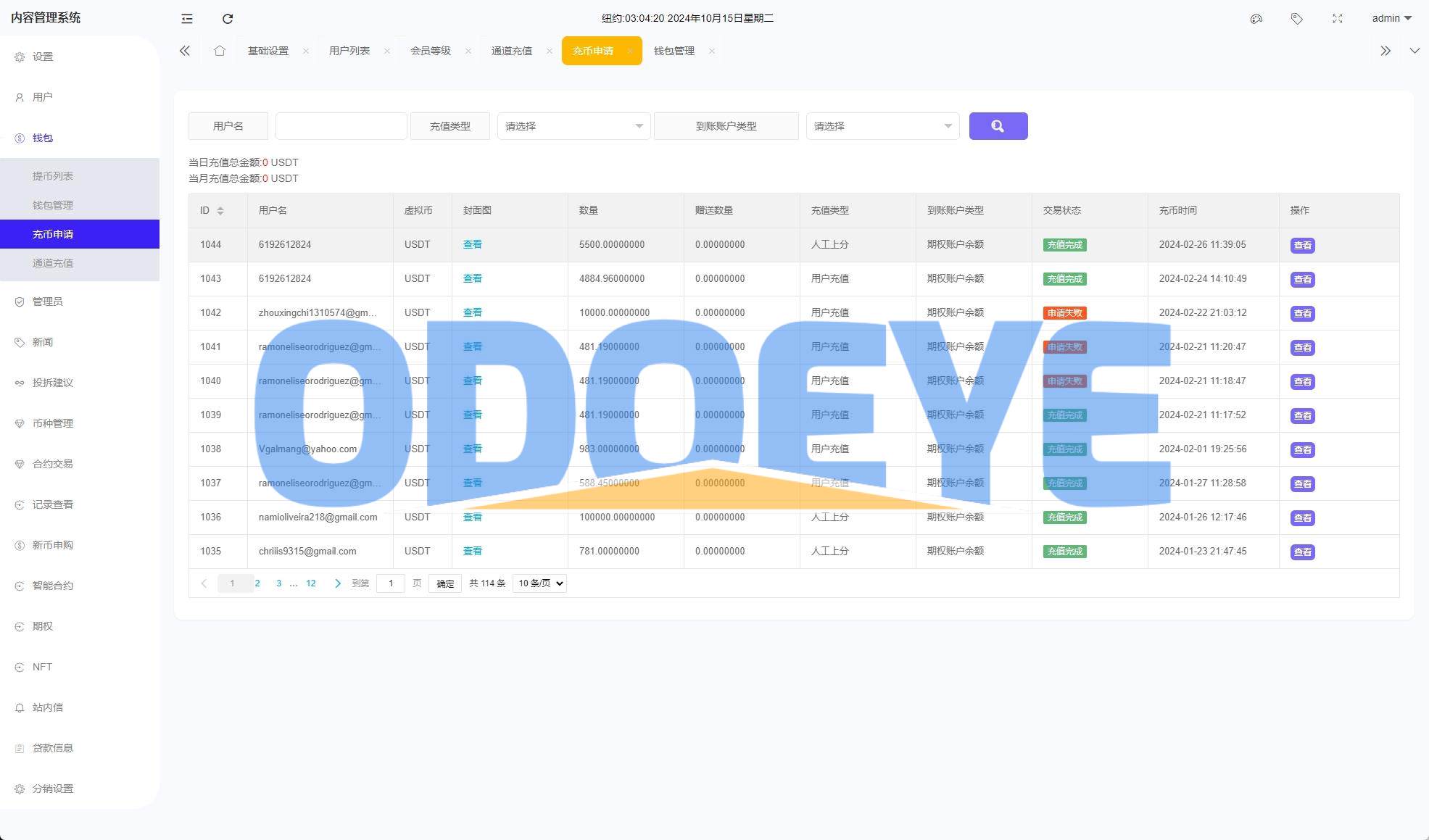The height and width of the screenshot is (840, 1429).
Task: Click the tag icon in header
Action: point(1297,19)
